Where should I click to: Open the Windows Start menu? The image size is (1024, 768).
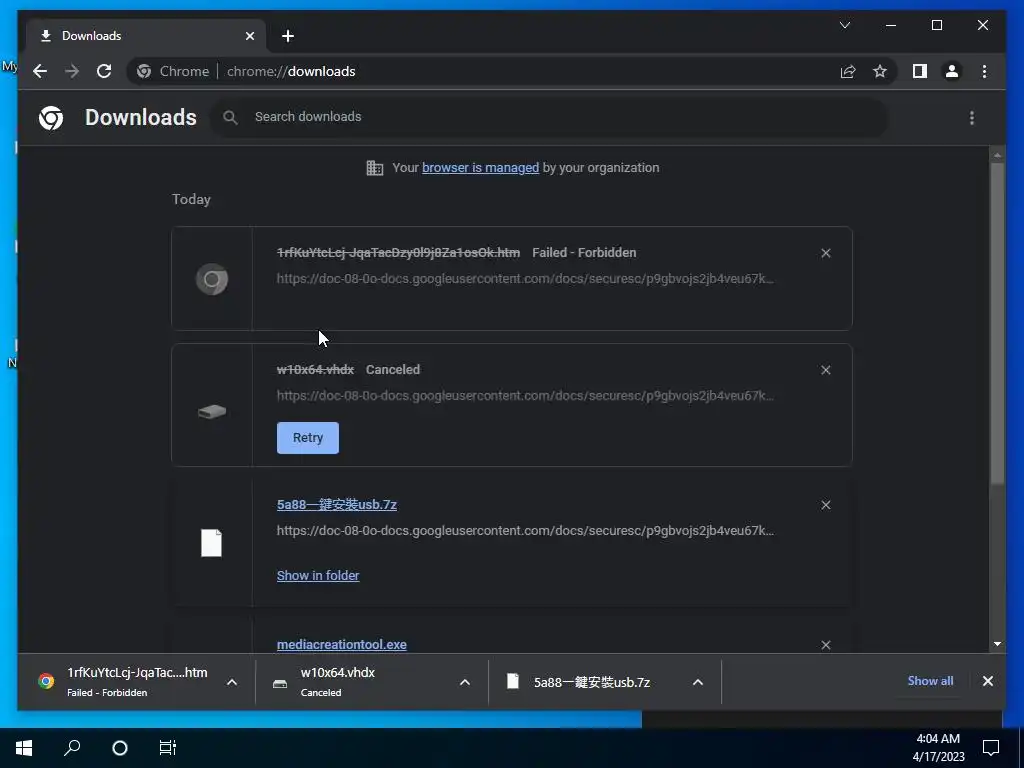[24, 748]
